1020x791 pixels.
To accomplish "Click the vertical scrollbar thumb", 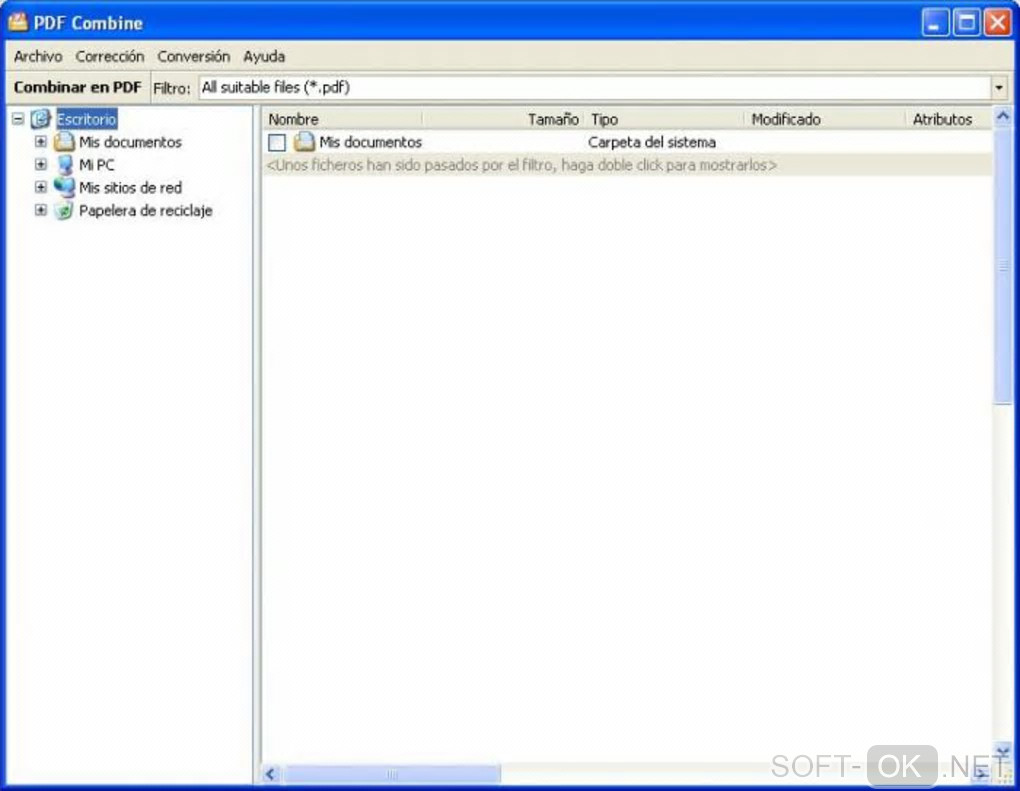I will click(1002, 265).
